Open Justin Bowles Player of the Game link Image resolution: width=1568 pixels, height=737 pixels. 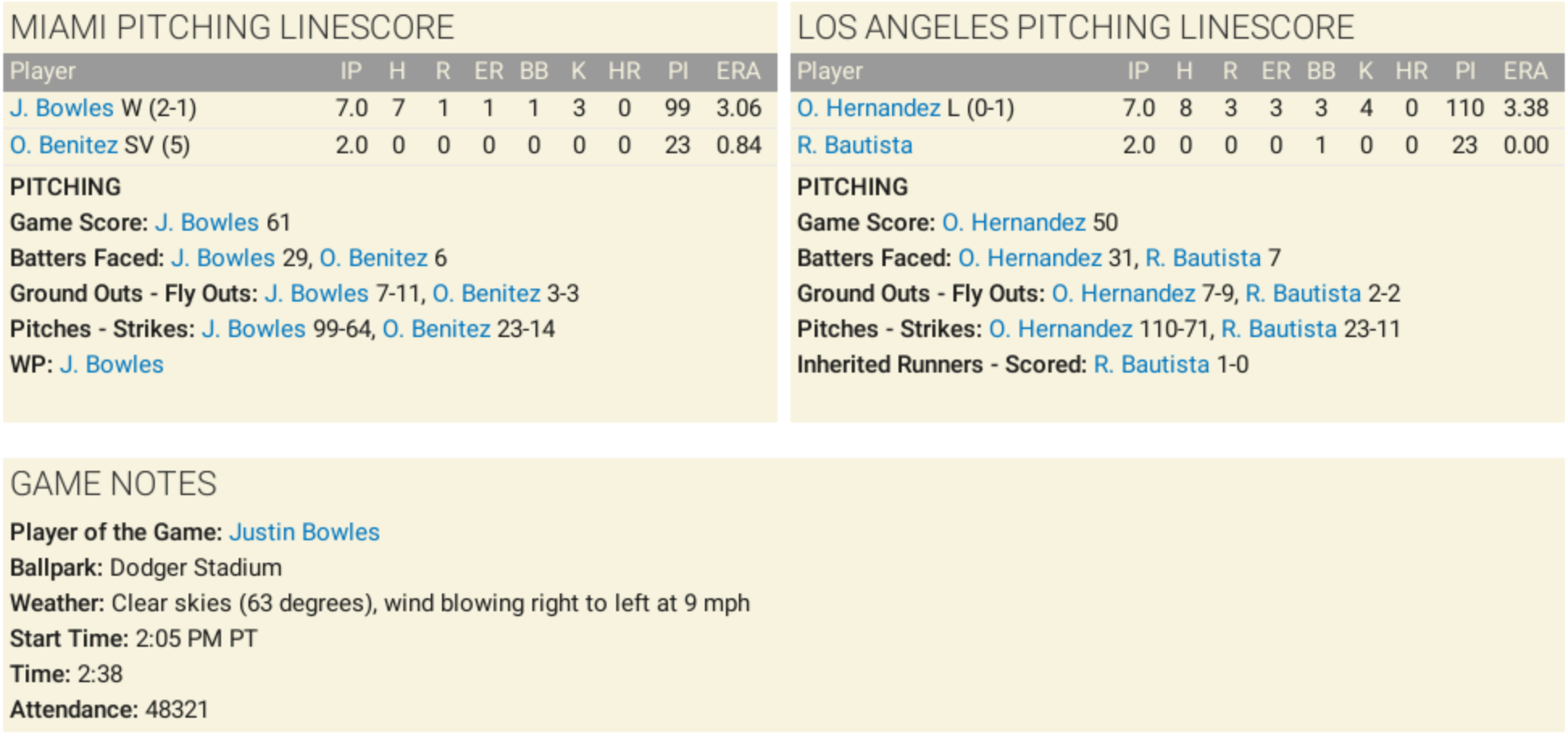coord(304,532)
